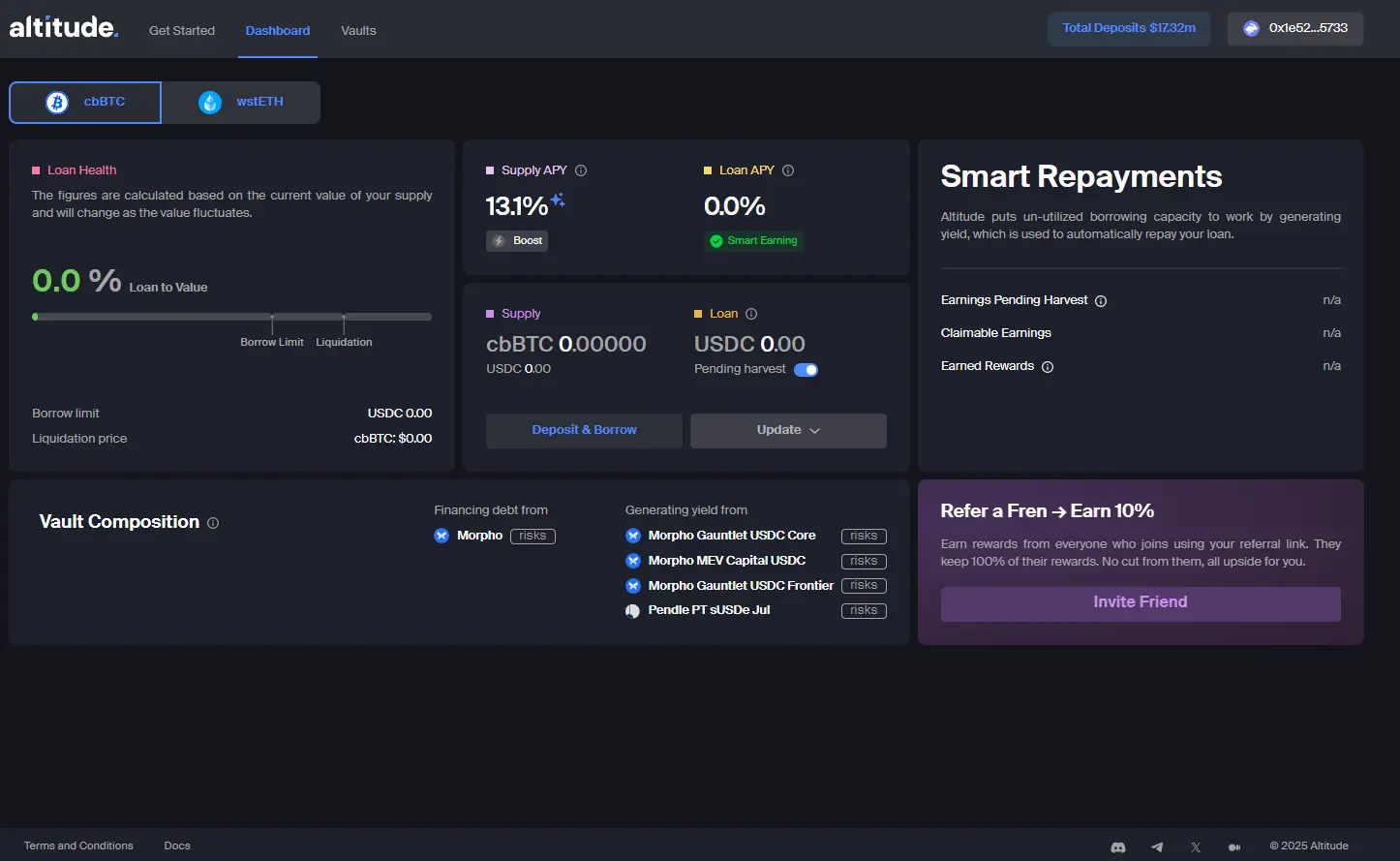Open the Discord icon in footer

tap(1118, 847)
